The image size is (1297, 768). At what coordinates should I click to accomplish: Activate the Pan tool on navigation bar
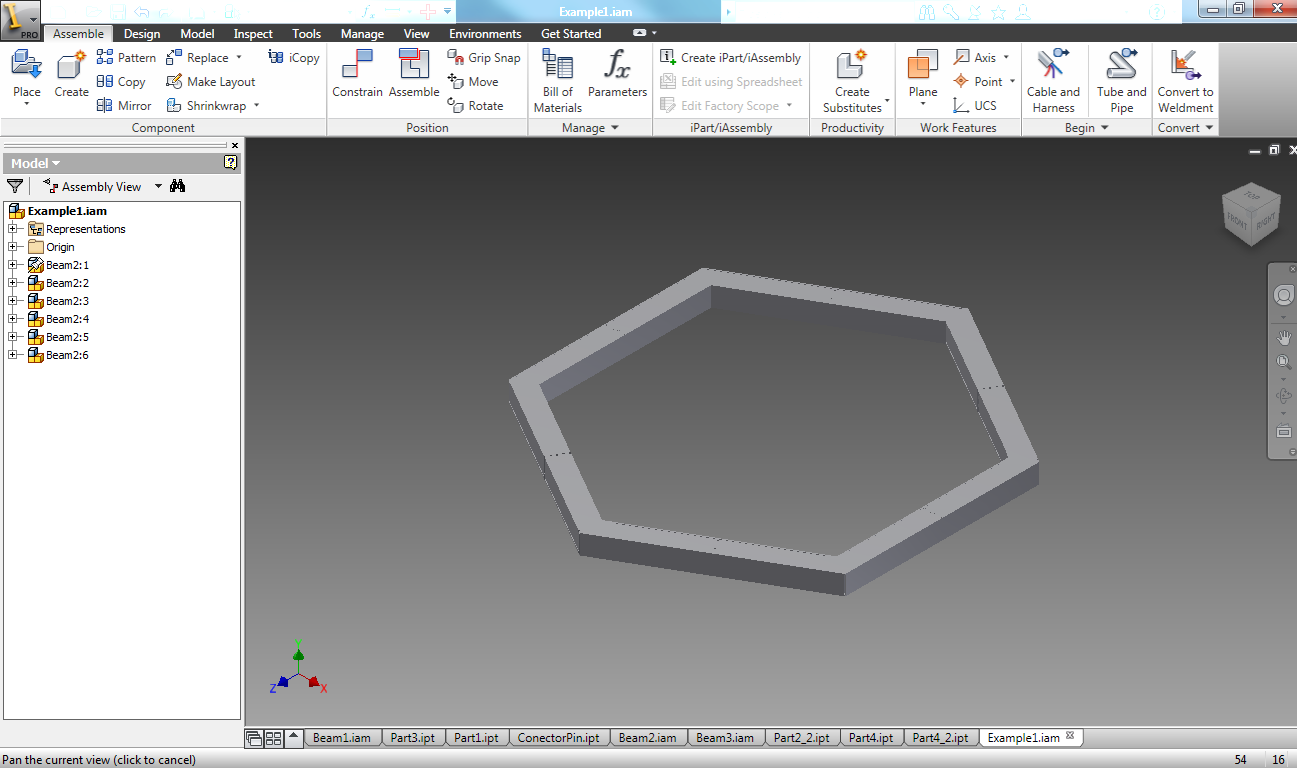tap(1284, 337)
